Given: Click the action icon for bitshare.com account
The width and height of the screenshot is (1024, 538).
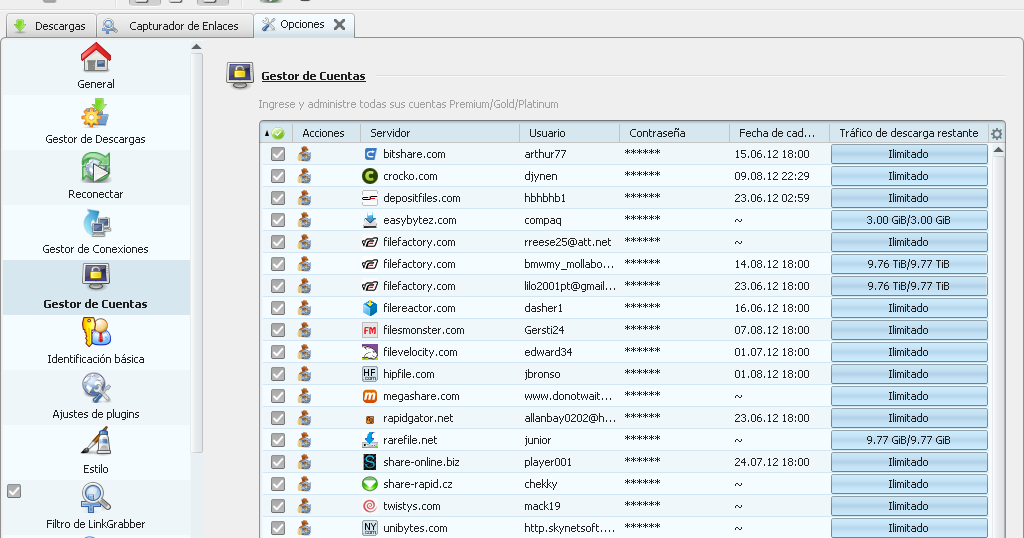Looking at the screenshot, I should pos(304,154).
